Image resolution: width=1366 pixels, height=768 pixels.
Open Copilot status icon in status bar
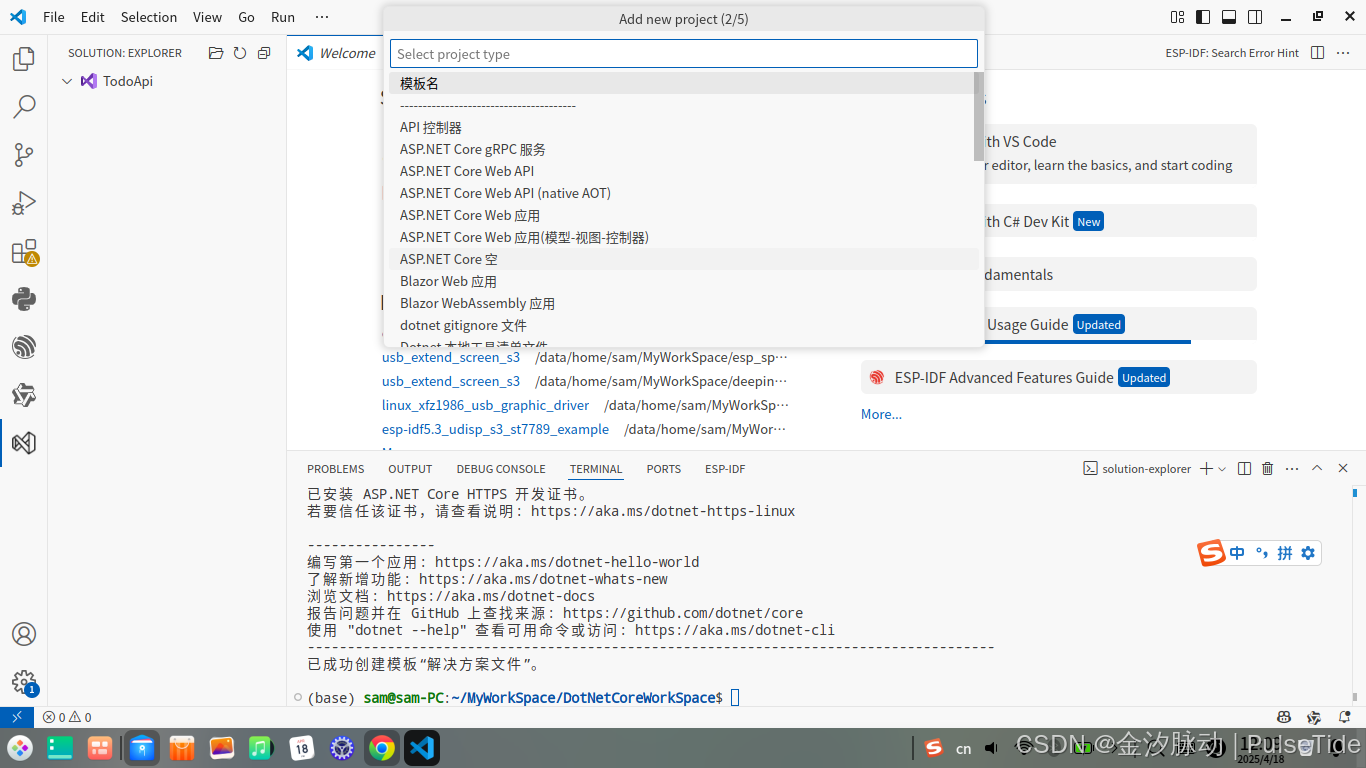tap(1284, 717)
